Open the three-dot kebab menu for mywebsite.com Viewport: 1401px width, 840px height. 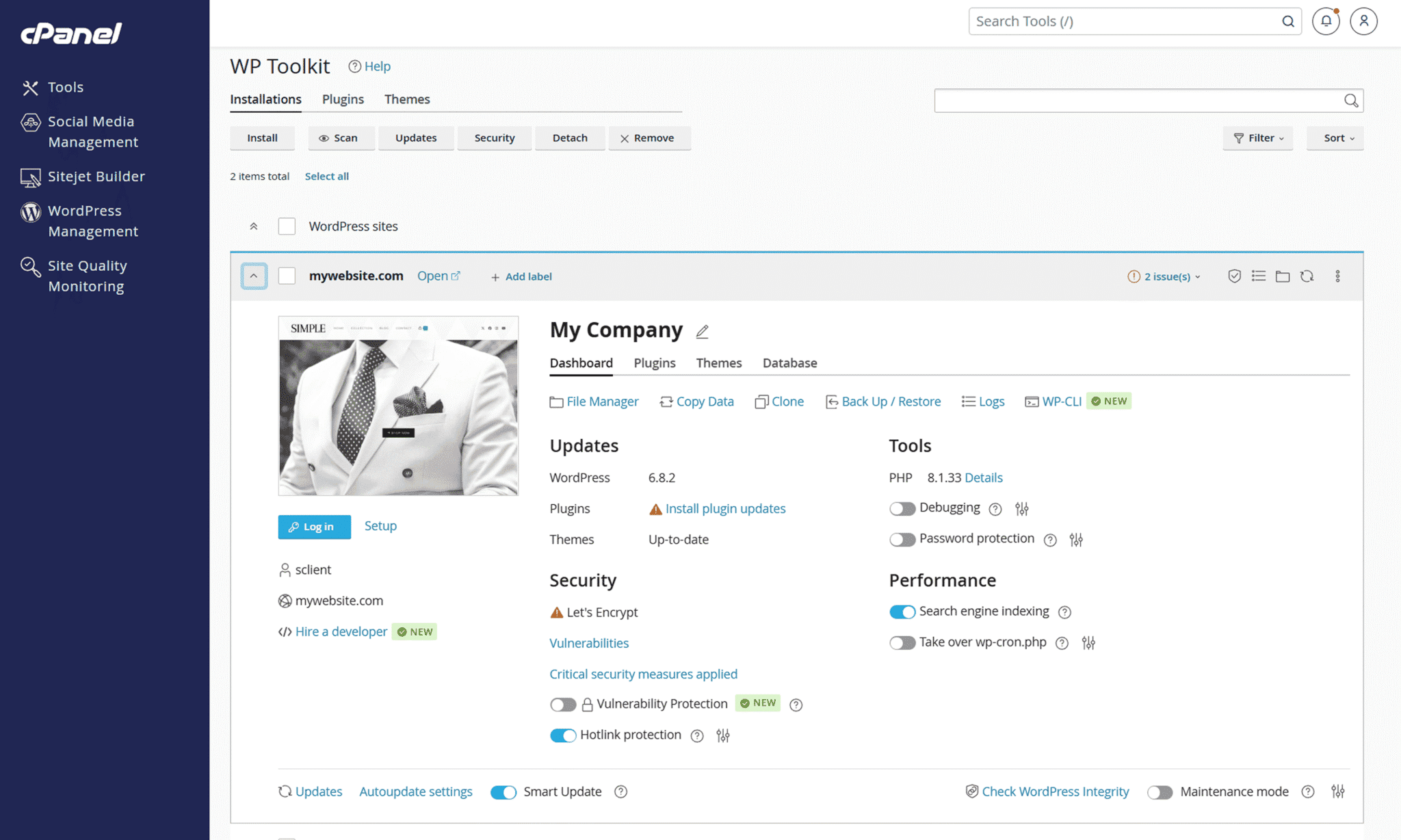(1338, 276)
